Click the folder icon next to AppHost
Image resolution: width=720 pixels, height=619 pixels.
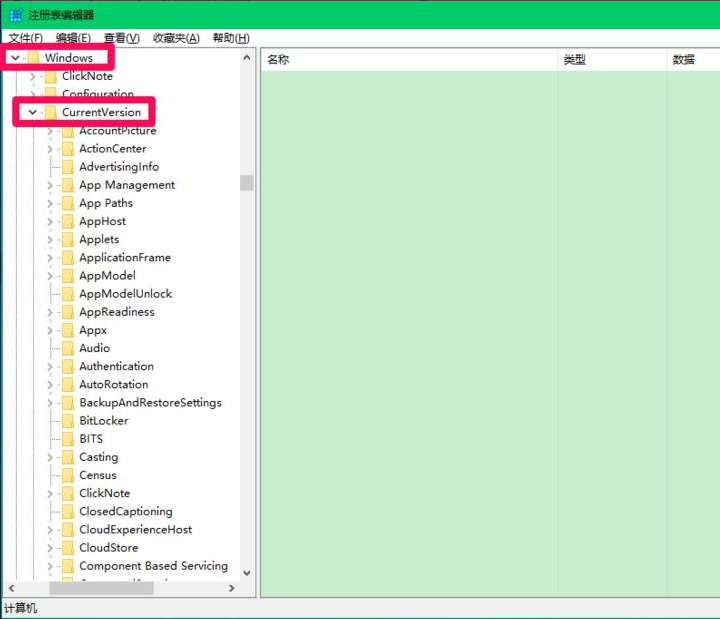67,221
